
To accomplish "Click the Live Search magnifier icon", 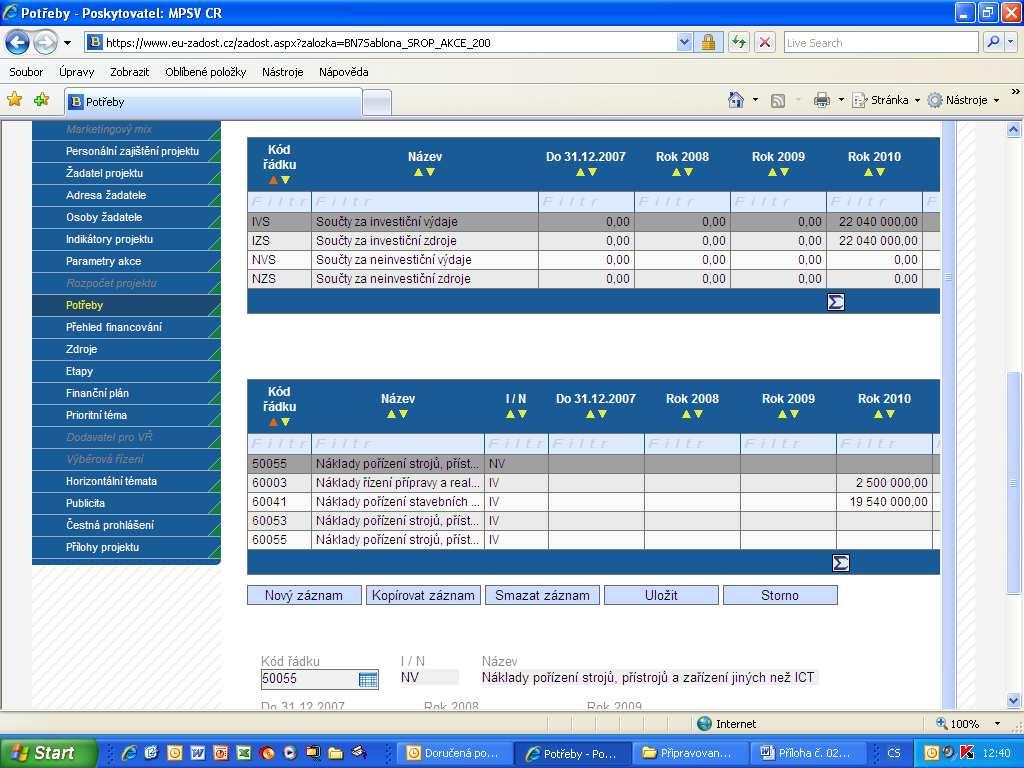I will tap(993, 42).
